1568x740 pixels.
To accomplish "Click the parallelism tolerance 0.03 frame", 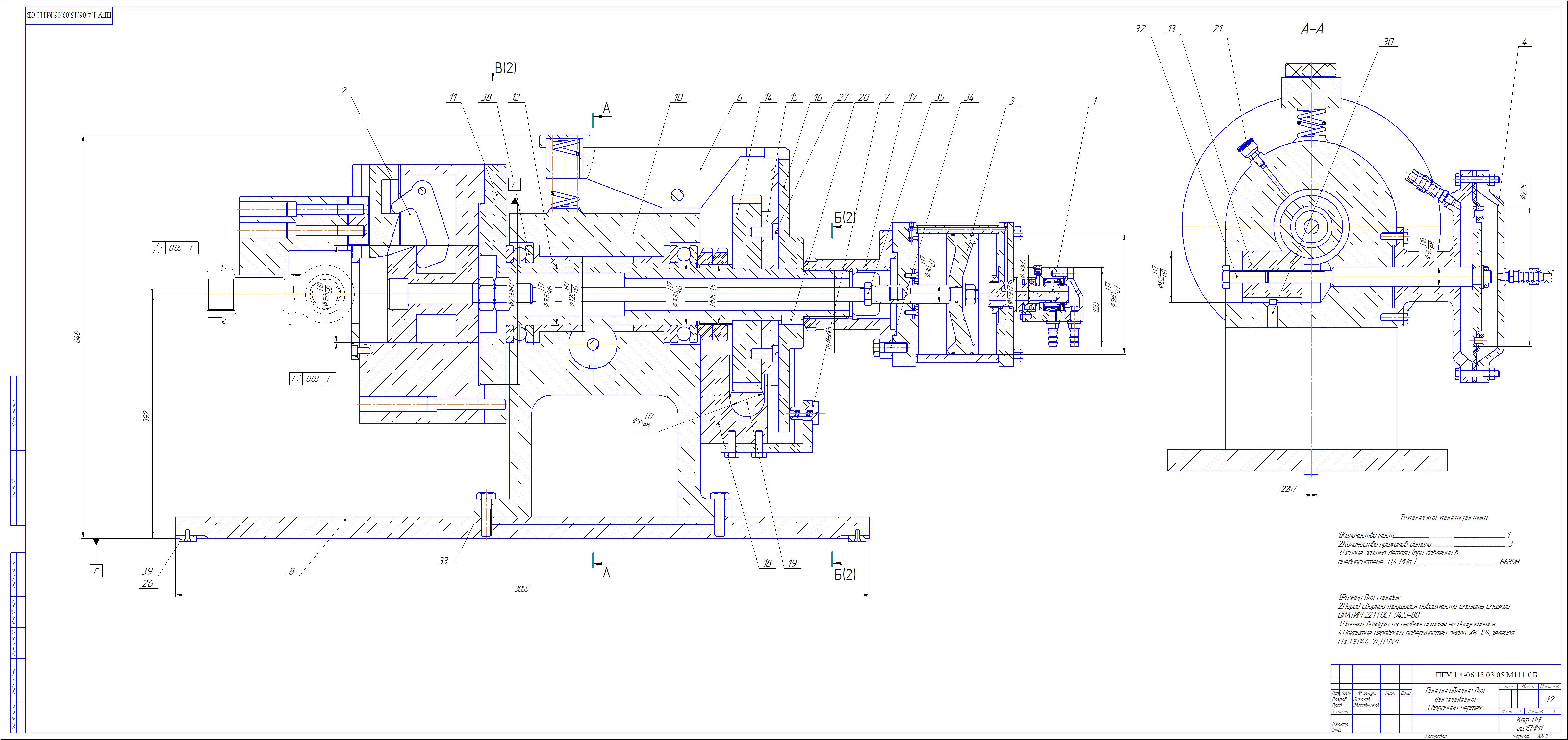I will 313,379.
